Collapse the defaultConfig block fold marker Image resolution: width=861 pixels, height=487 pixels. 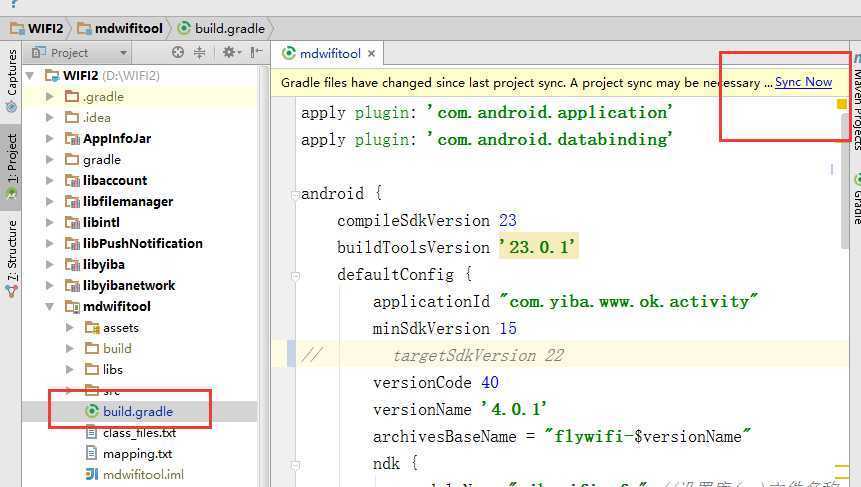(295, 276)
